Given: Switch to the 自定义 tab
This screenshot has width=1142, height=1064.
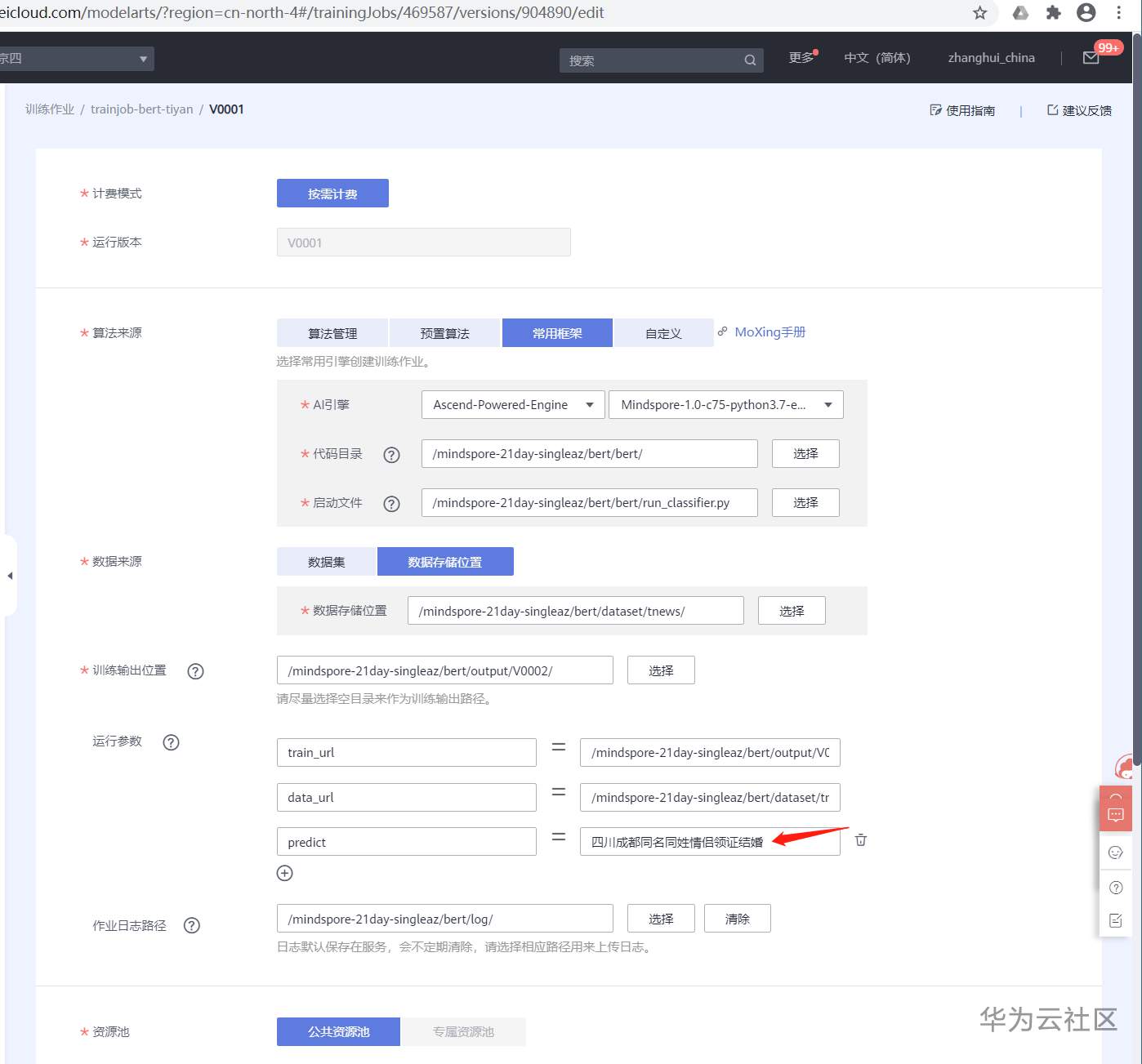Looking at the screenshot, I should click(663, 333).
